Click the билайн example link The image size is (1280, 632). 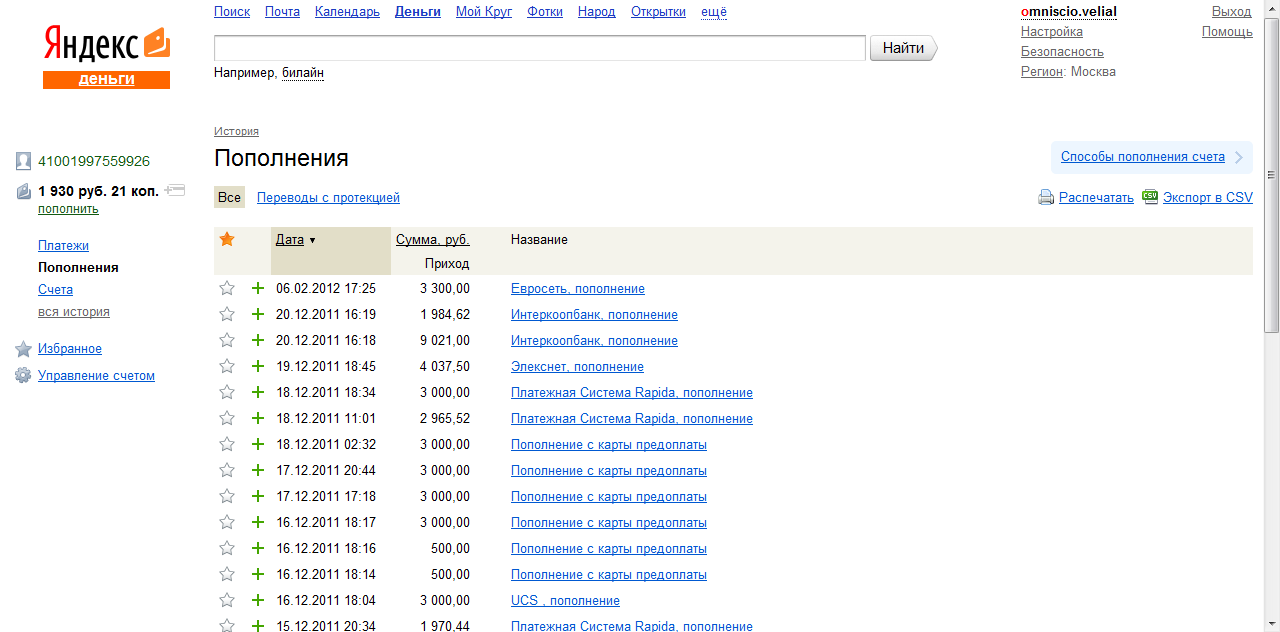coord(303,73)
